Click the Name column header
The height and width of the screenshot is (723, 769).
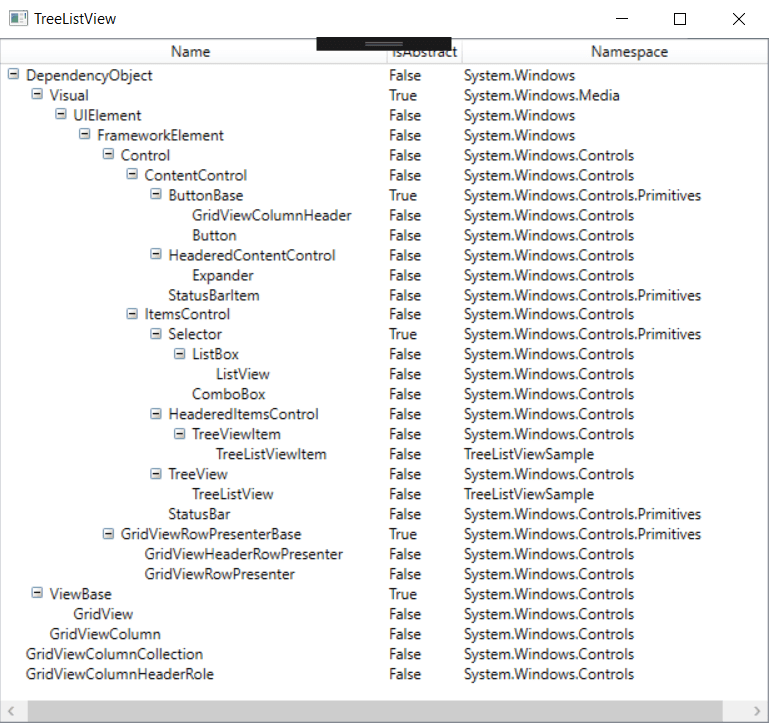(191, 52)
